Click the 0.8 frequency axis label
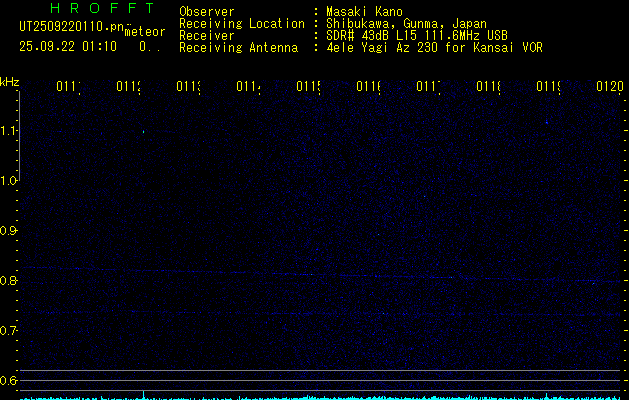 click(x=9, y=281)
